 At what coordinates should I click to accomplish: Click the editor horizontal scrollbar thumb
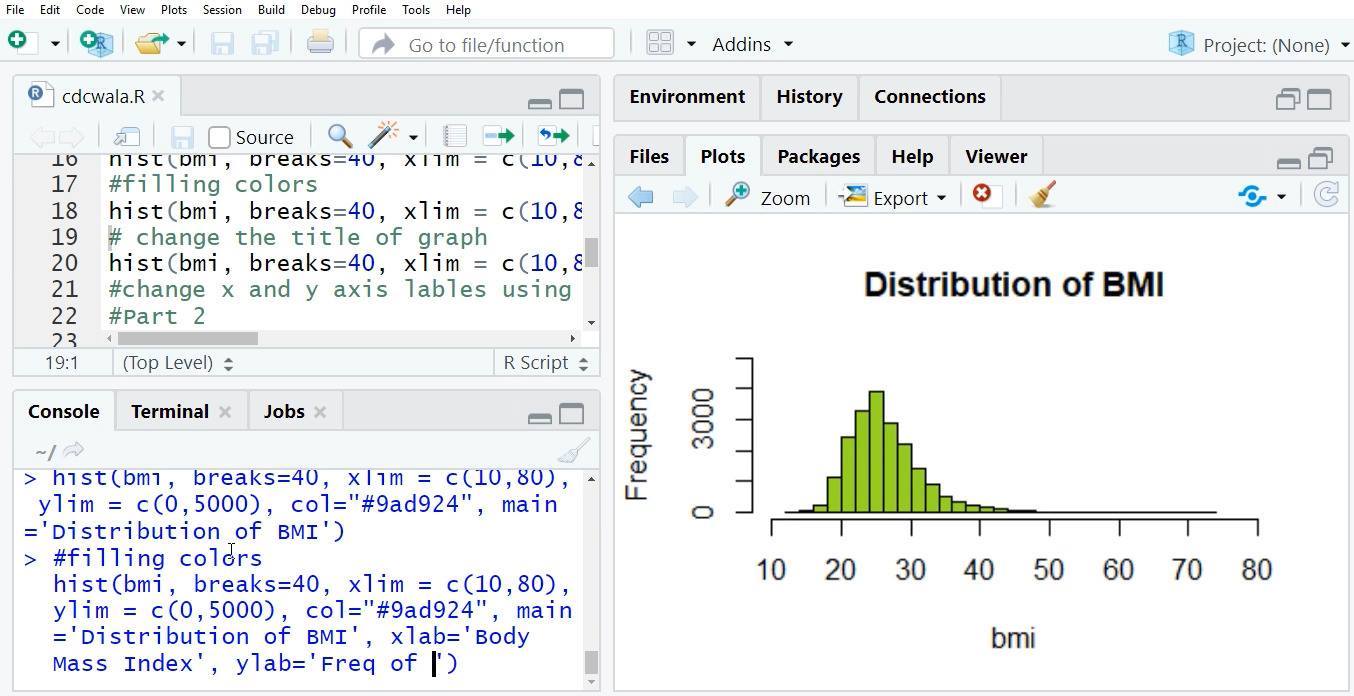[187, 338]
